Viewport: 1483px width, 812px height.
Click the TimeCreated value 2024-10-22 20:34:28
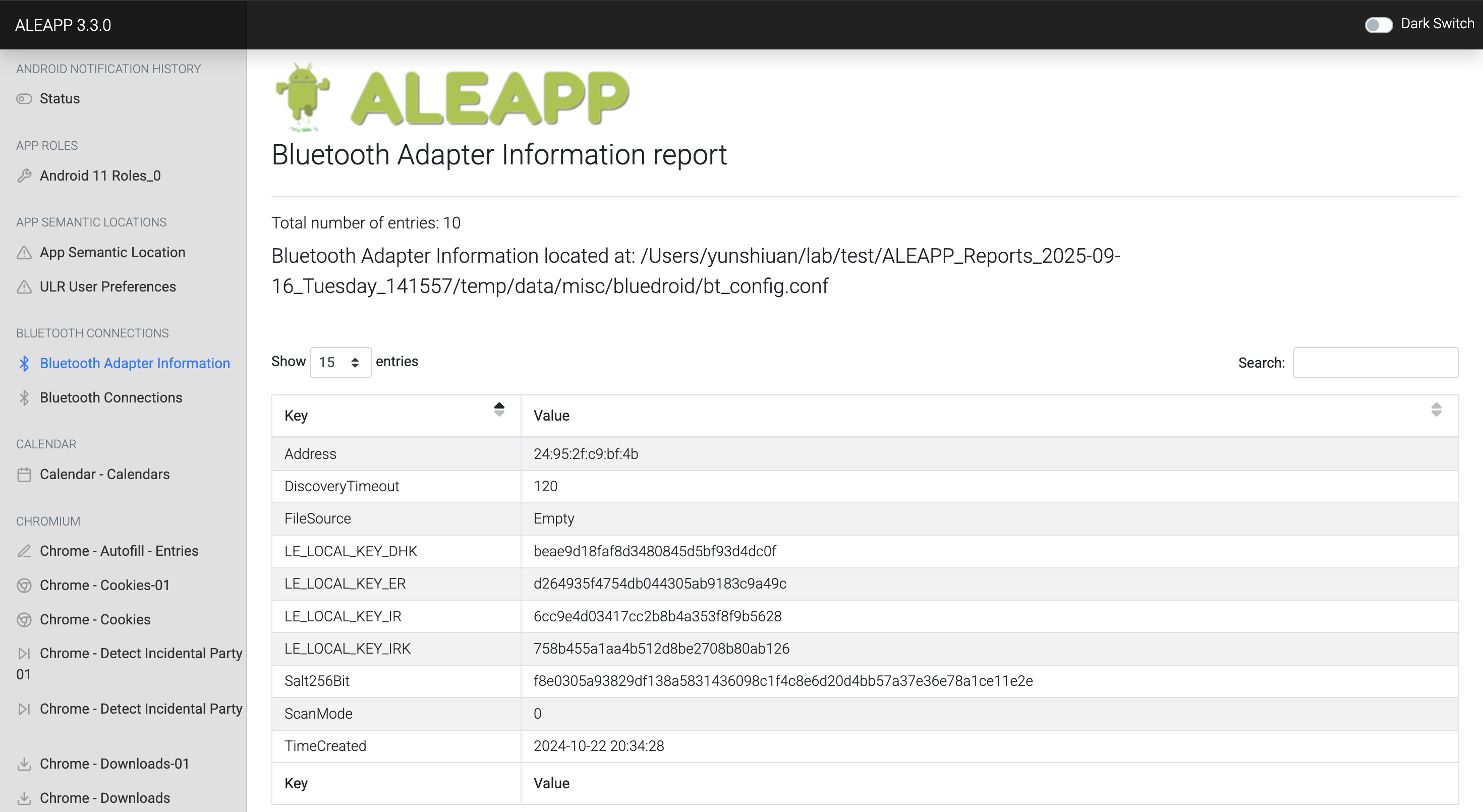[599, 746]
